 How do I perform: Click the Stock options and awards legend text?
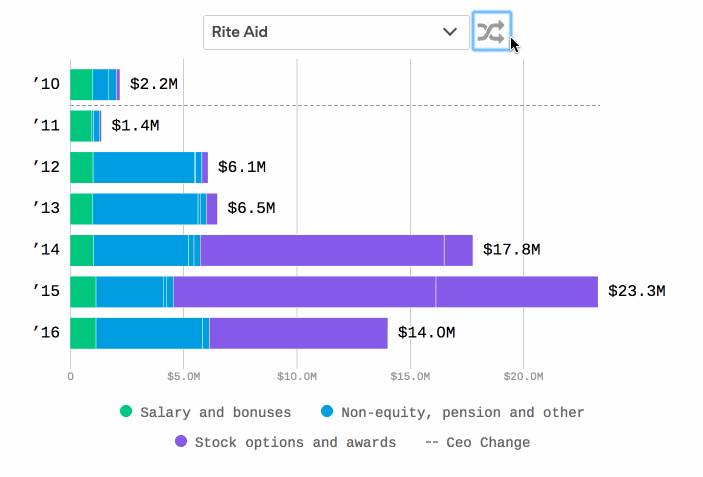[295, 442]
